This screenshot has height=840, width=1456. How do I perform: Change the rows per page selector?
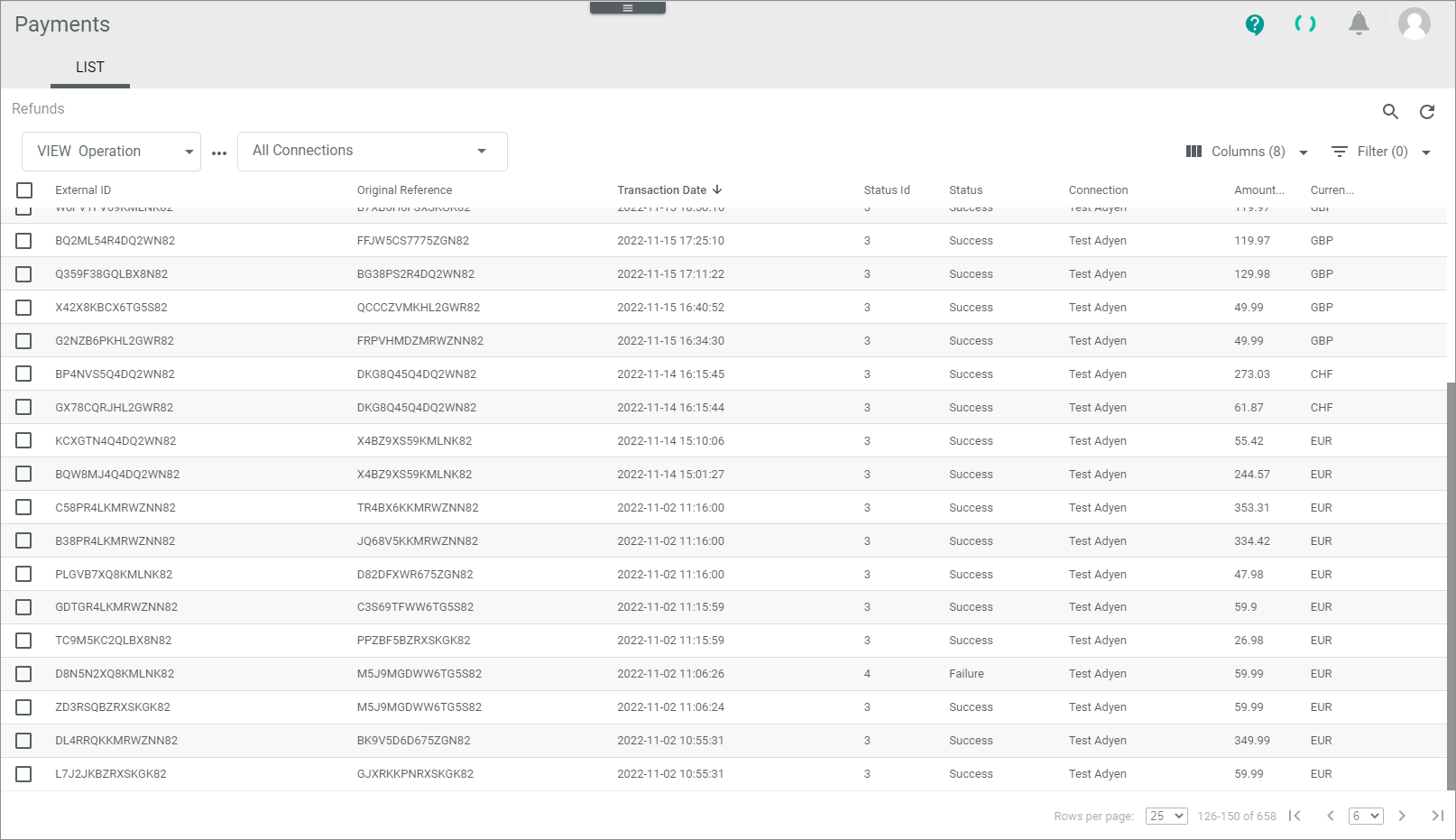pyautogui.click(x=1166, y=816)
